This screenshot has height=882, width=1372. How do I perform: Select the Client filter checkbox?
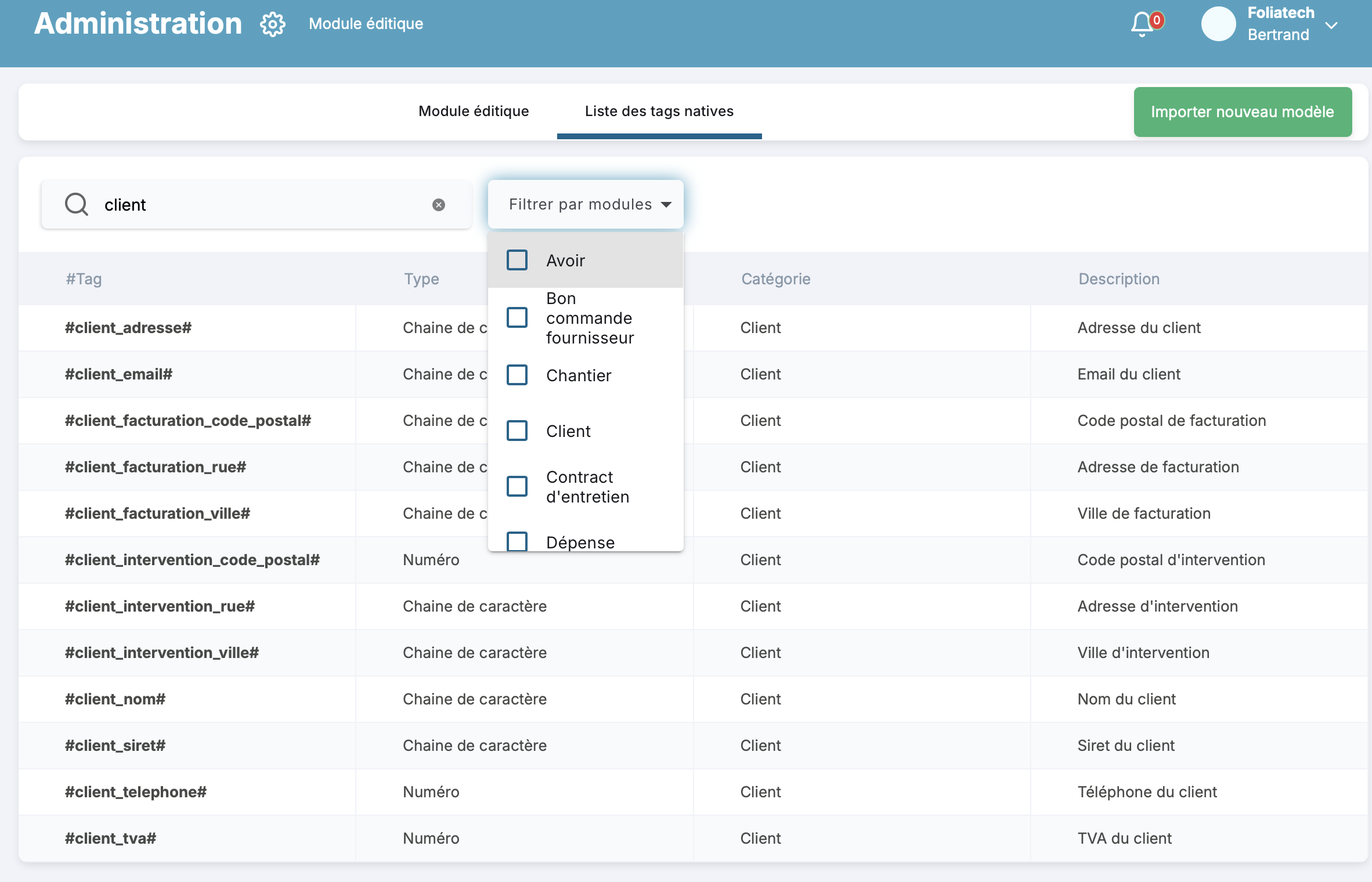517,431
